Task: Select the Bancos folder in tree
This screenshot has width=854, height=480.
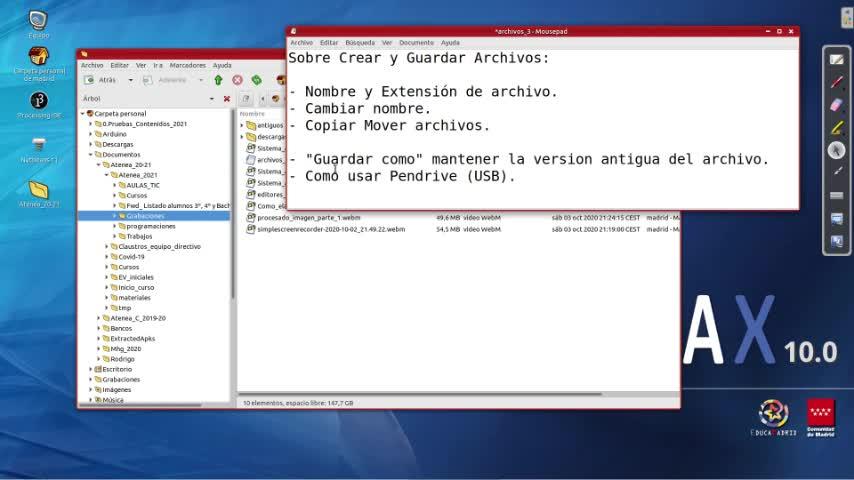Action: coord(121,329)
